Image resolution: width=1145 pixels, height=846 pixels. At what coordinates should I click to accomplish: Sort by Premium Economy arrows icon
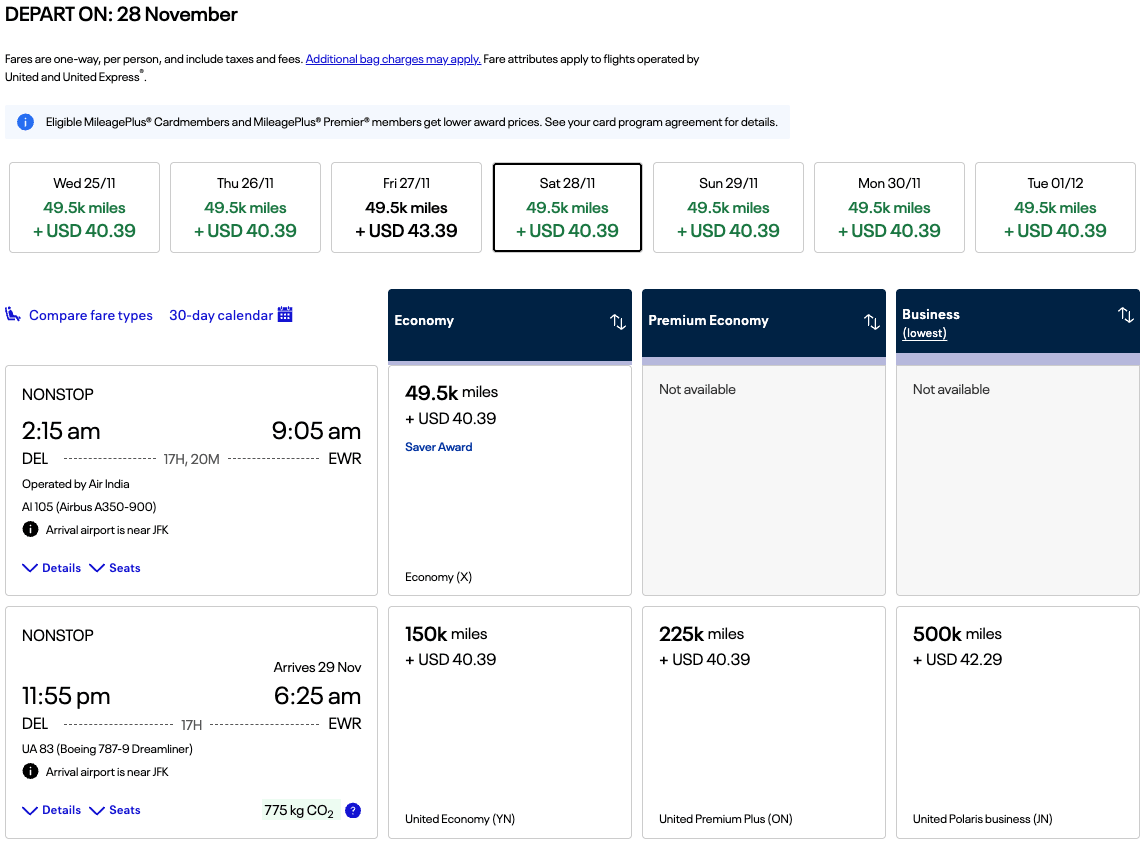point(872,321)
